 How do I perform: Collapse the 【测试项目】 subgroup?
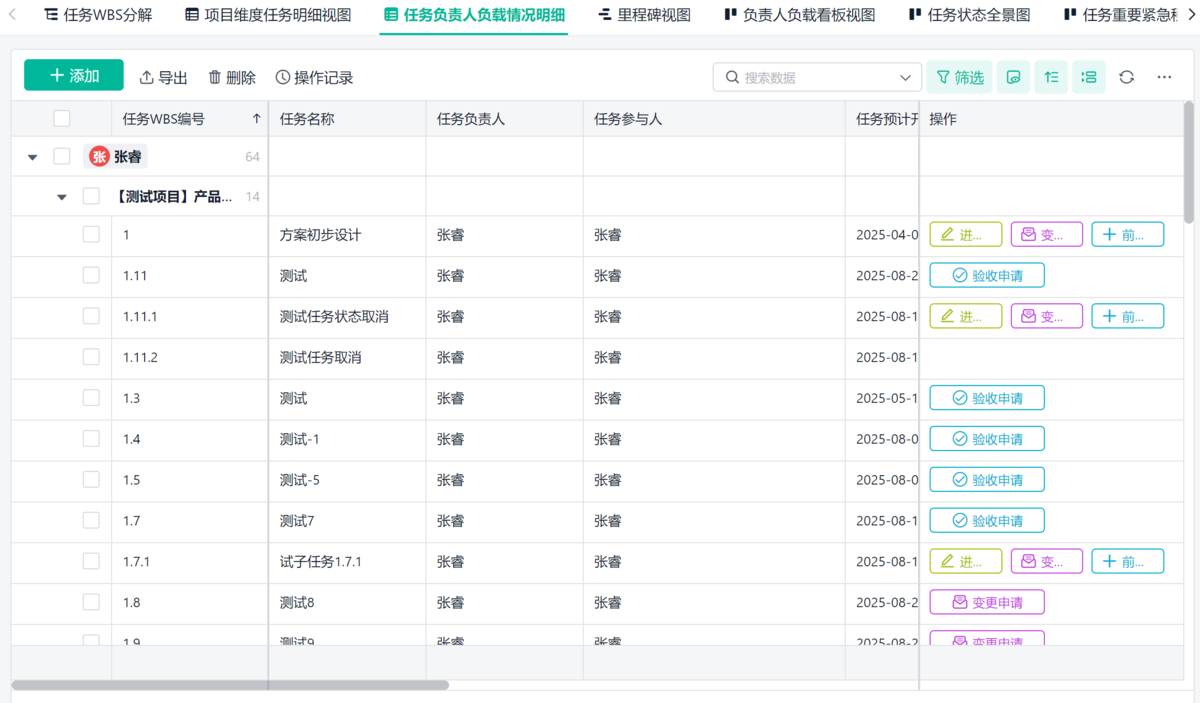(62, 197)
